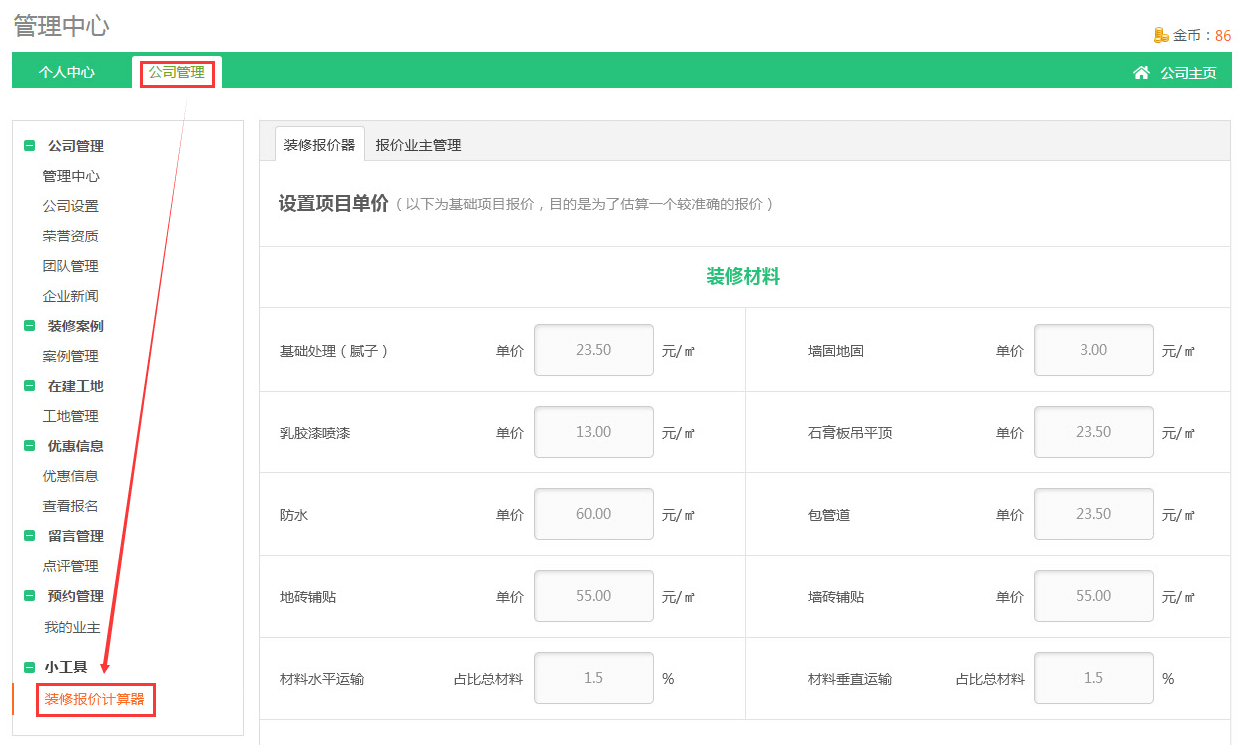
Task: Click the 基础处理(腻子) unit price field
Action: click(x=594, y=350)
